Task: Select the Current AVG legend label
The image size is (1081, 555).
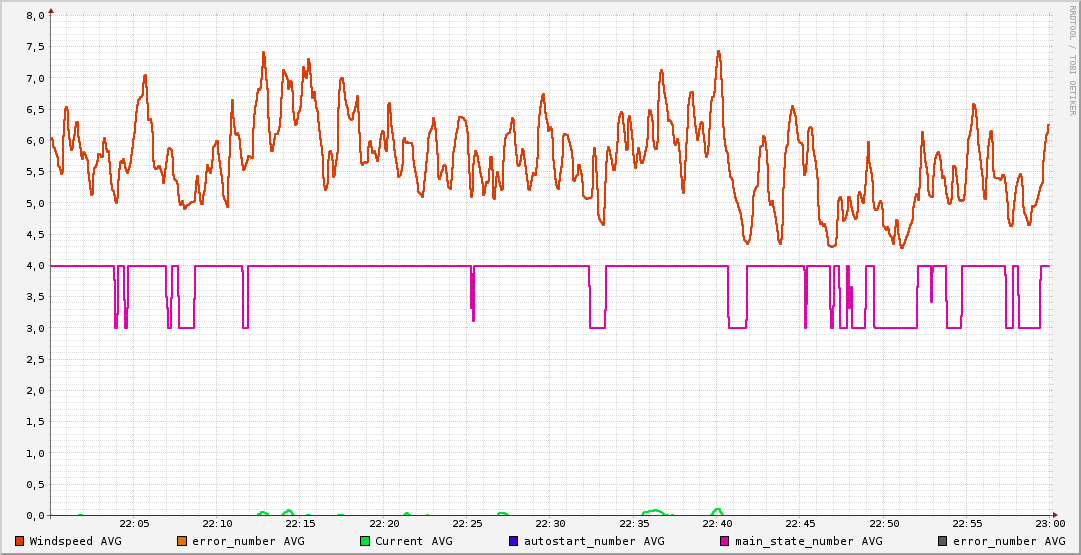Action: coord(413,541)
